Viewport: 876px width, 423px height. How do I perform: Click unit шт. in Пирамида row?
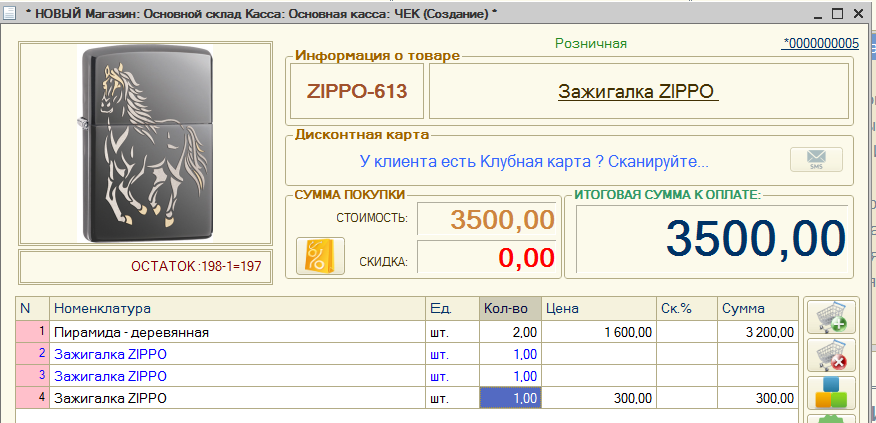point(453,332)
